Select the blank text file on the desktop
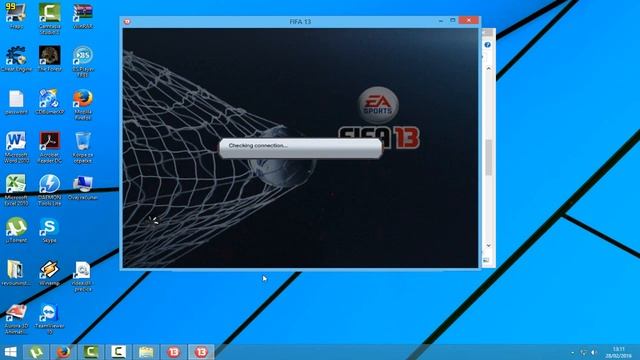640x360 pixels. (x=16, y=102)
